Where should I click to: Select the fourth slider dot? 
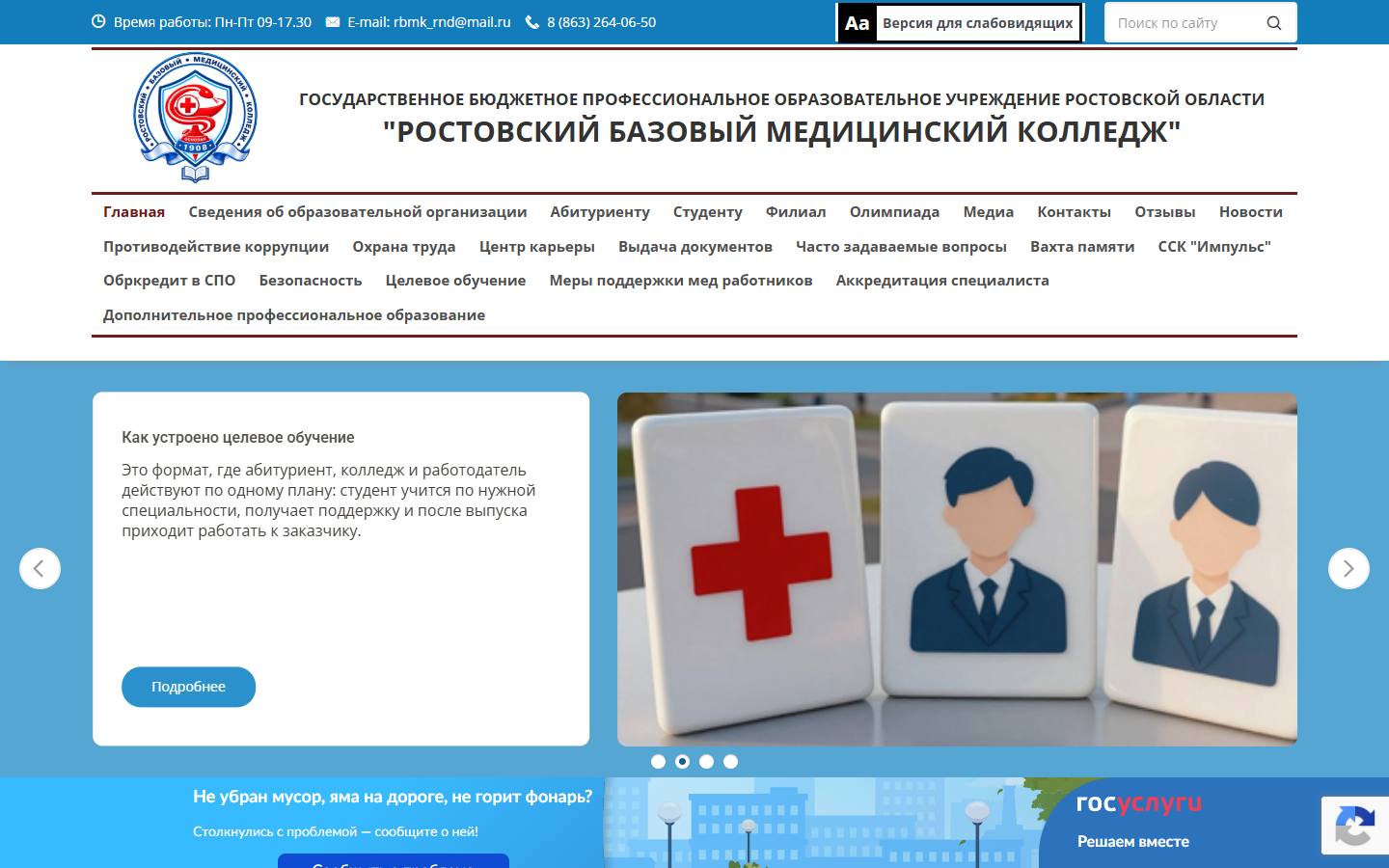730,762
